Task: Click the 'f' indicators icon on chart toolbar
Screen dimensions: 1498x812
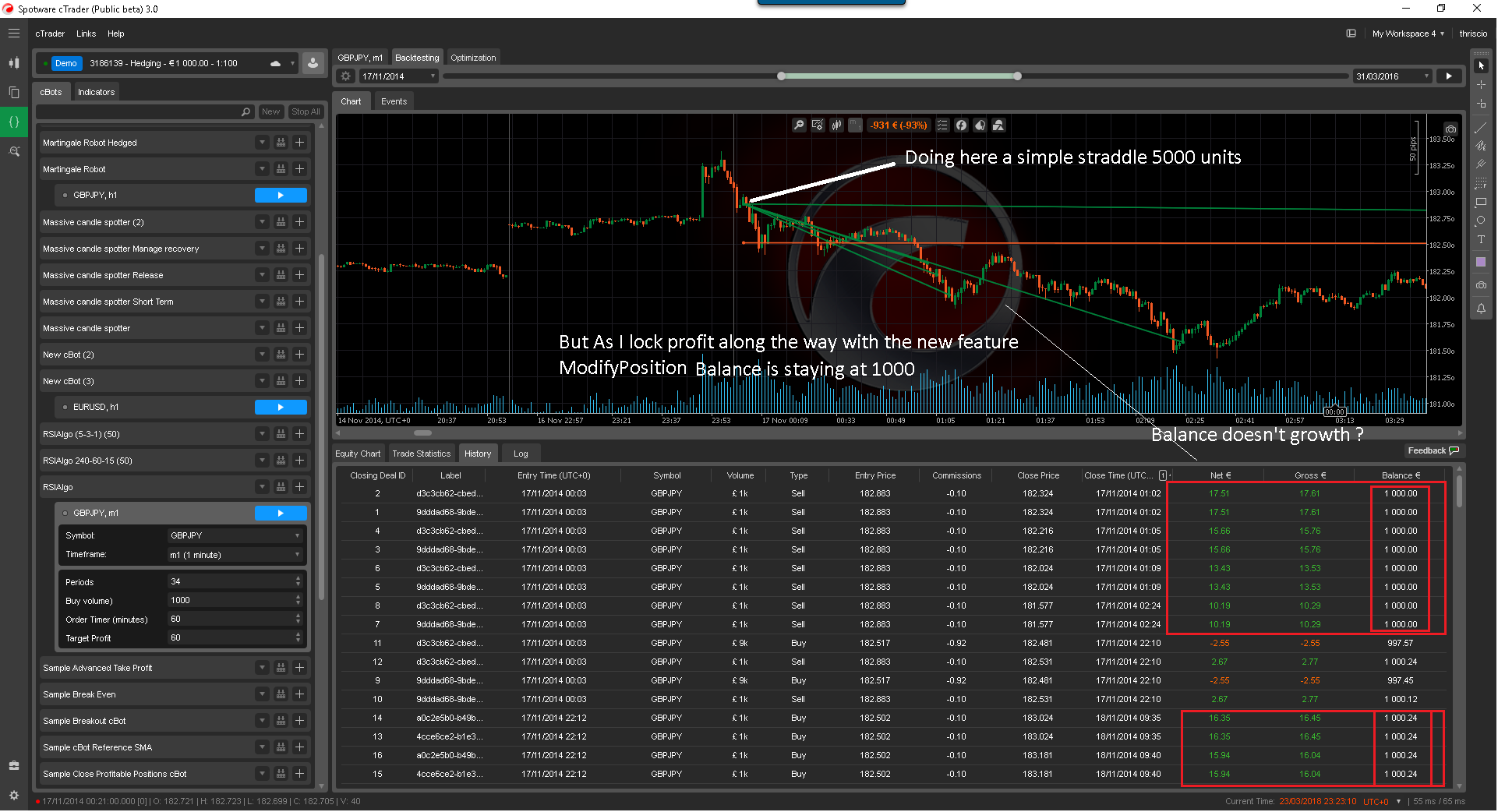Action: click(x=961, y=125)
